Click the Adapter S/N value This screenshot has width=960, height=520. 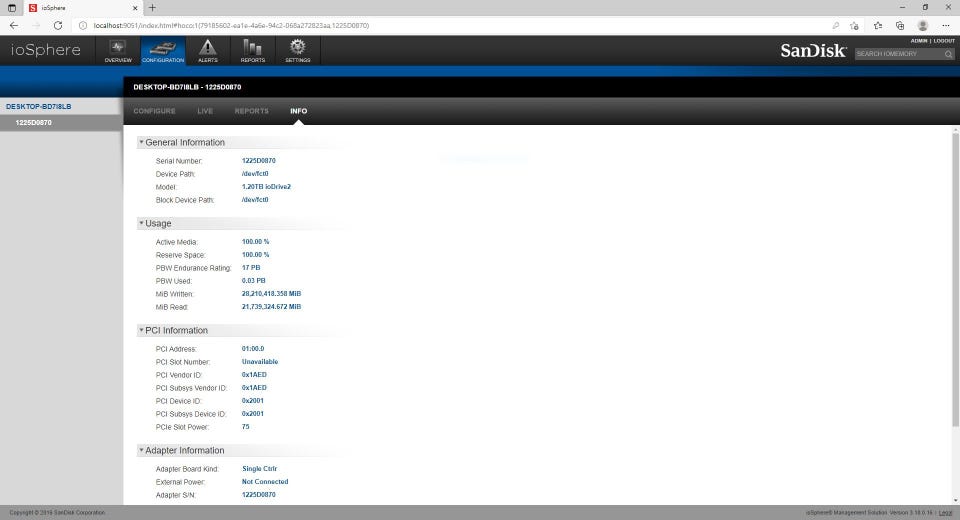258,495
